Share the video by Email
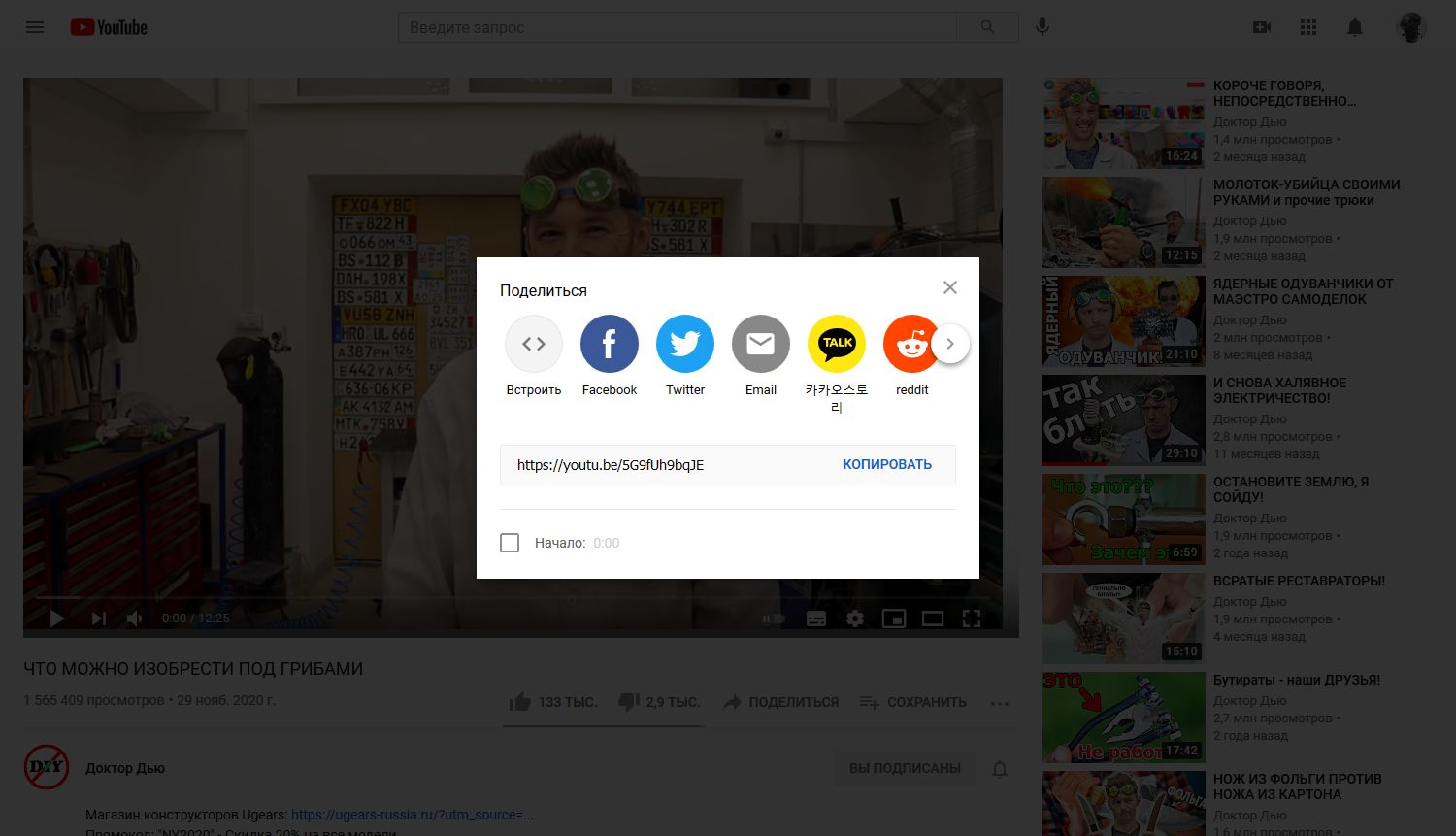 pos(761,355)
